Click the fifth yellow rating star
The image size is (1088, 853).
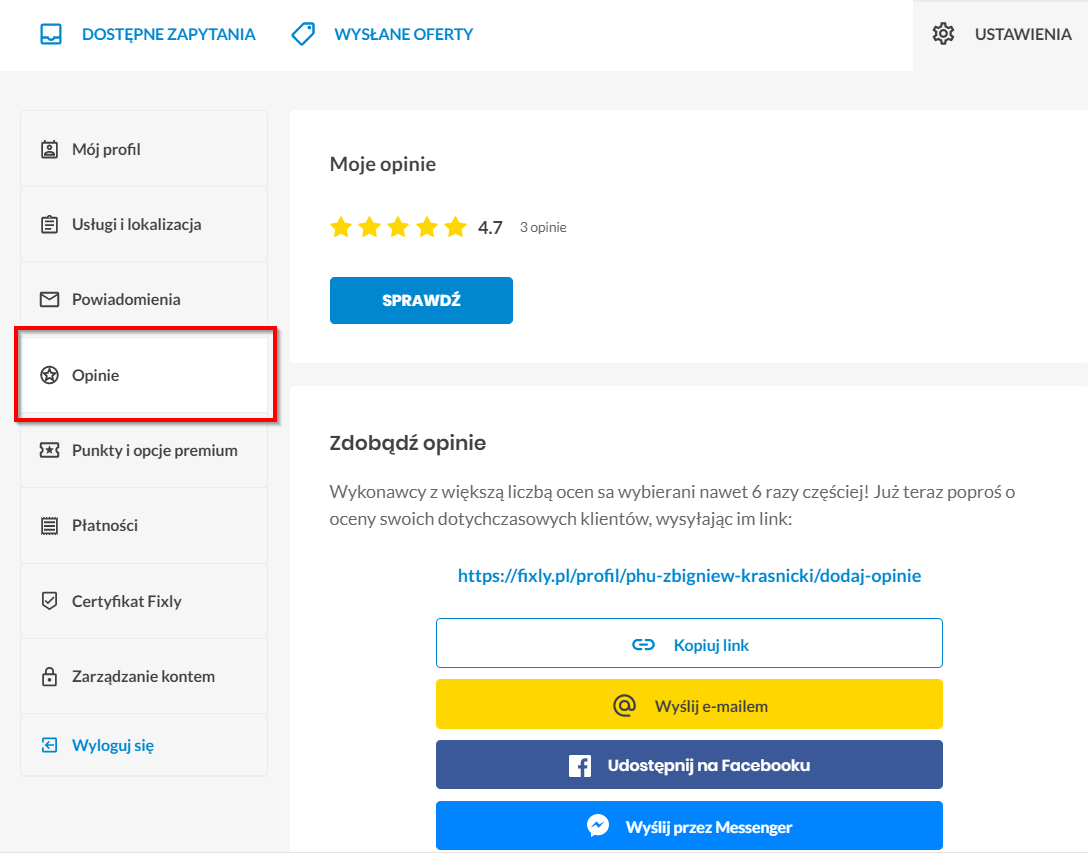455,227
